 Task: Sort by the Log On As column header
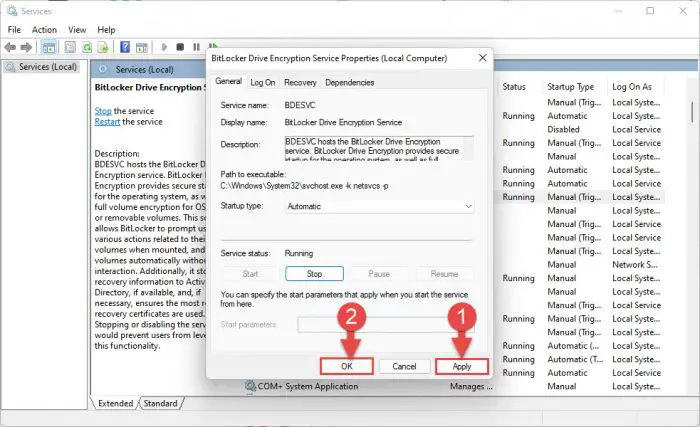coord(632,87)
